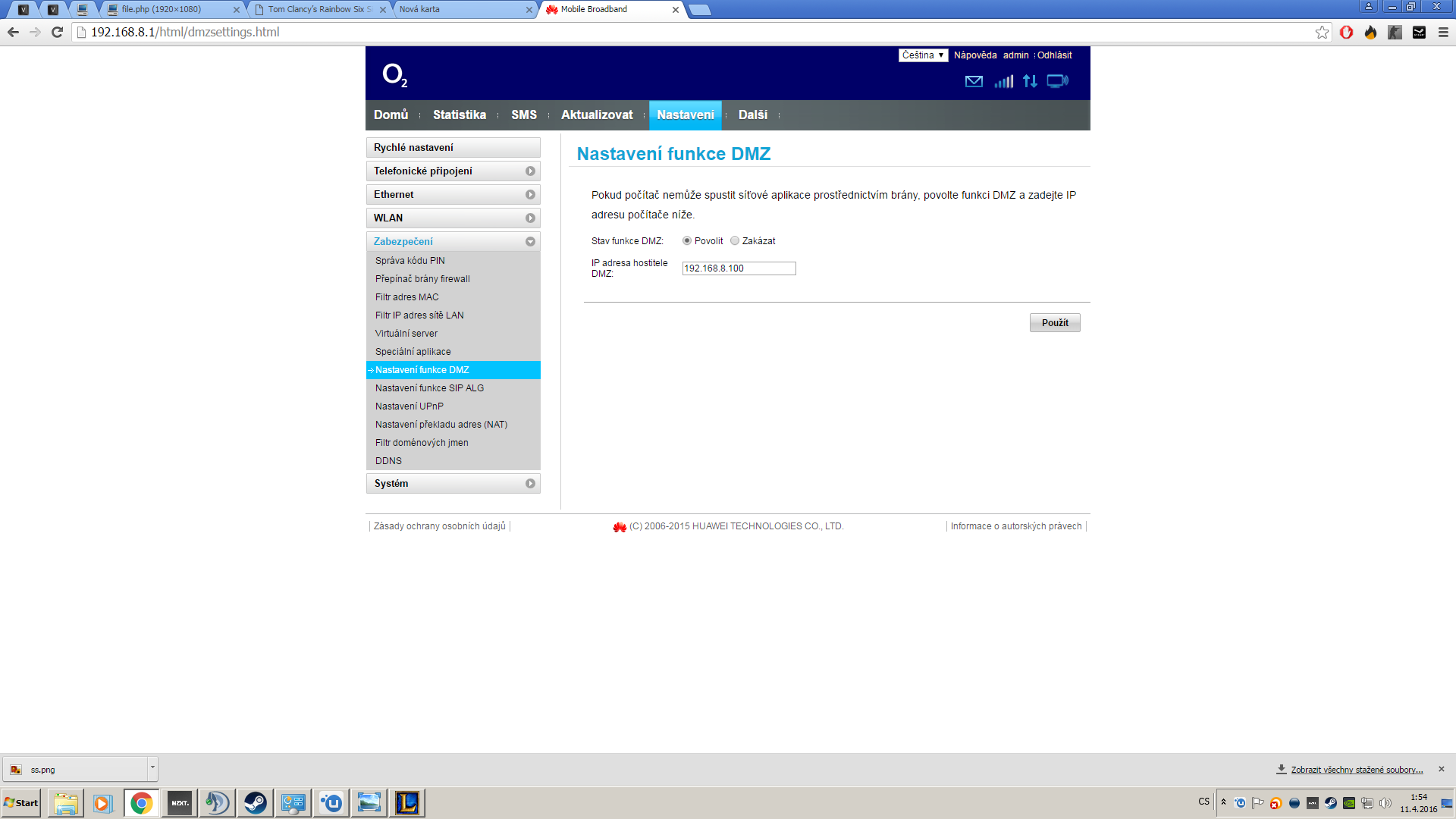Click the Použít button
1456x819 pixels.
1054,323
